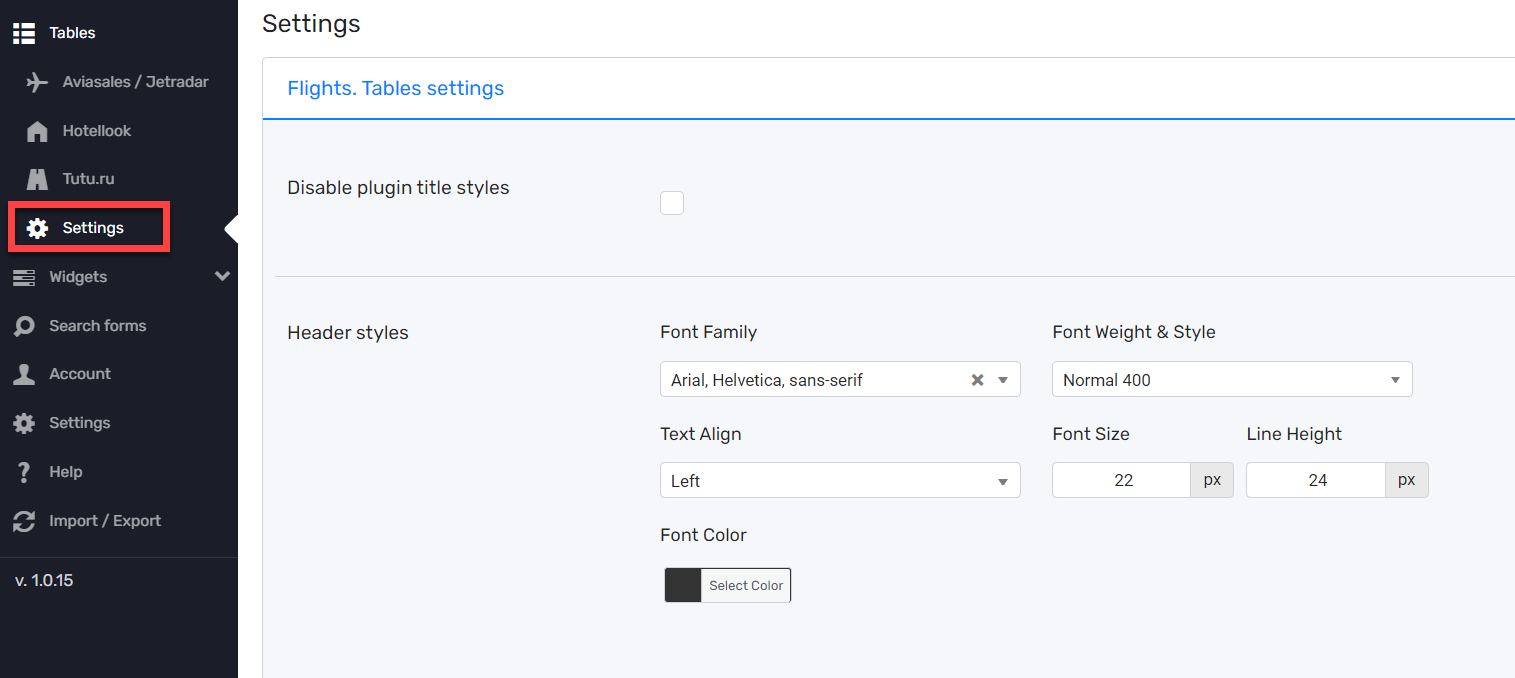Click the dark Font Color swatch
Image resolution: width=1515 pixels, height=678 pixels.
tap(683, 586)
